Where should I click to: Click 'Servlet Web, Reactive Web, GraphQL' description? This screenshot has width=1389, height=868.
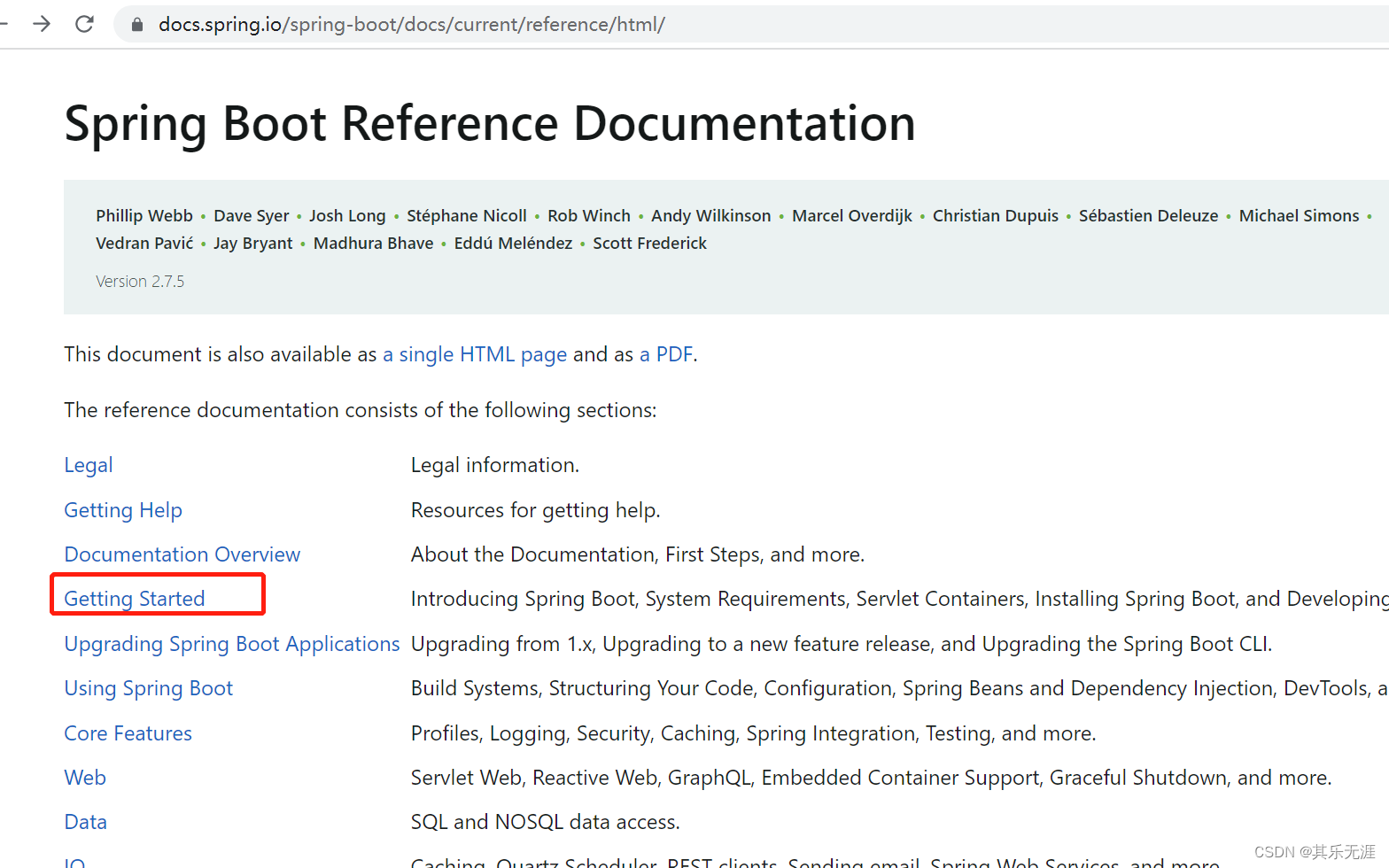tap(872, 778)
